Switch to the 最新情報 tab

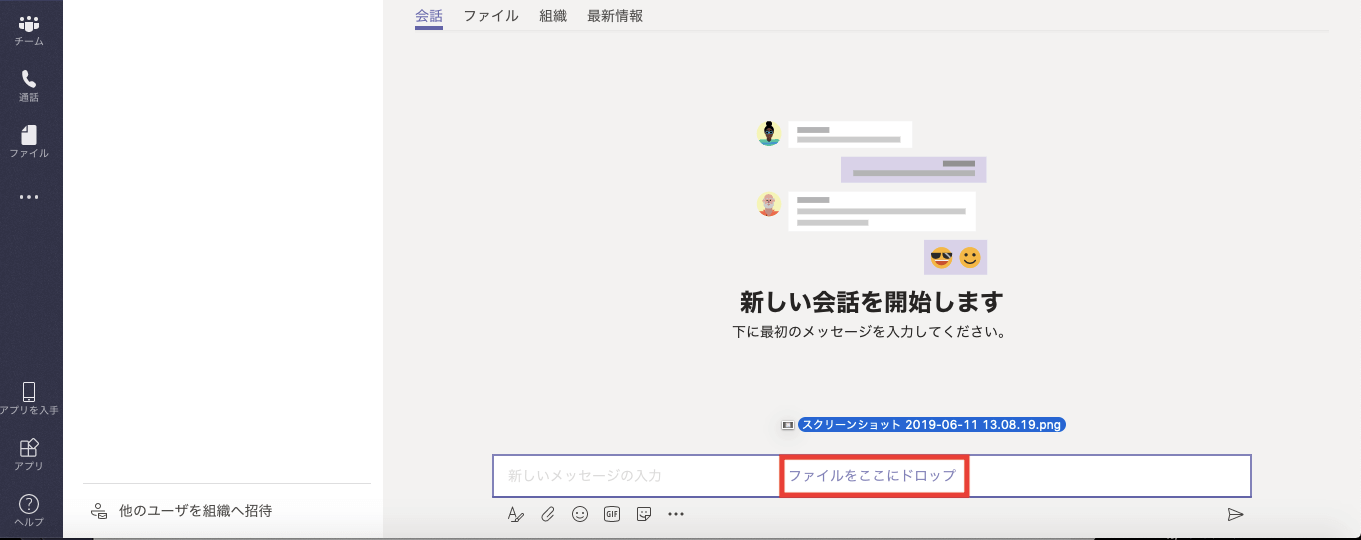click(x=615, y=16)
